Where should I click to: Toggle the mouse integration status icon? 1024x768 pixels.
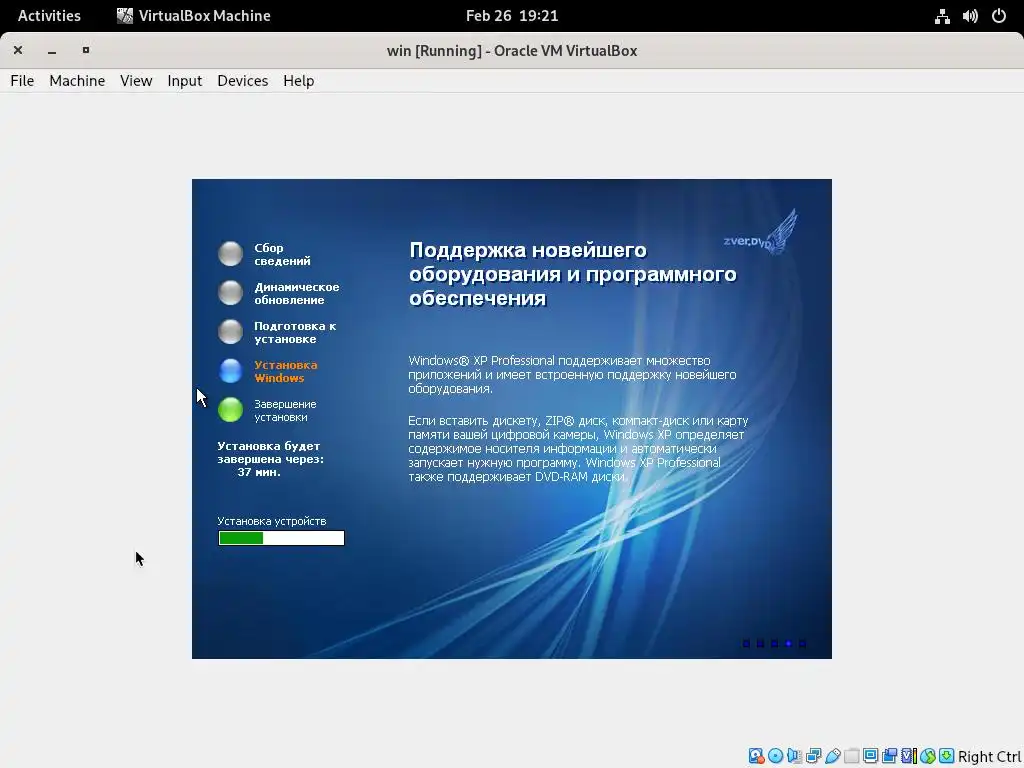pyautogui.click(x=927, y=756)
